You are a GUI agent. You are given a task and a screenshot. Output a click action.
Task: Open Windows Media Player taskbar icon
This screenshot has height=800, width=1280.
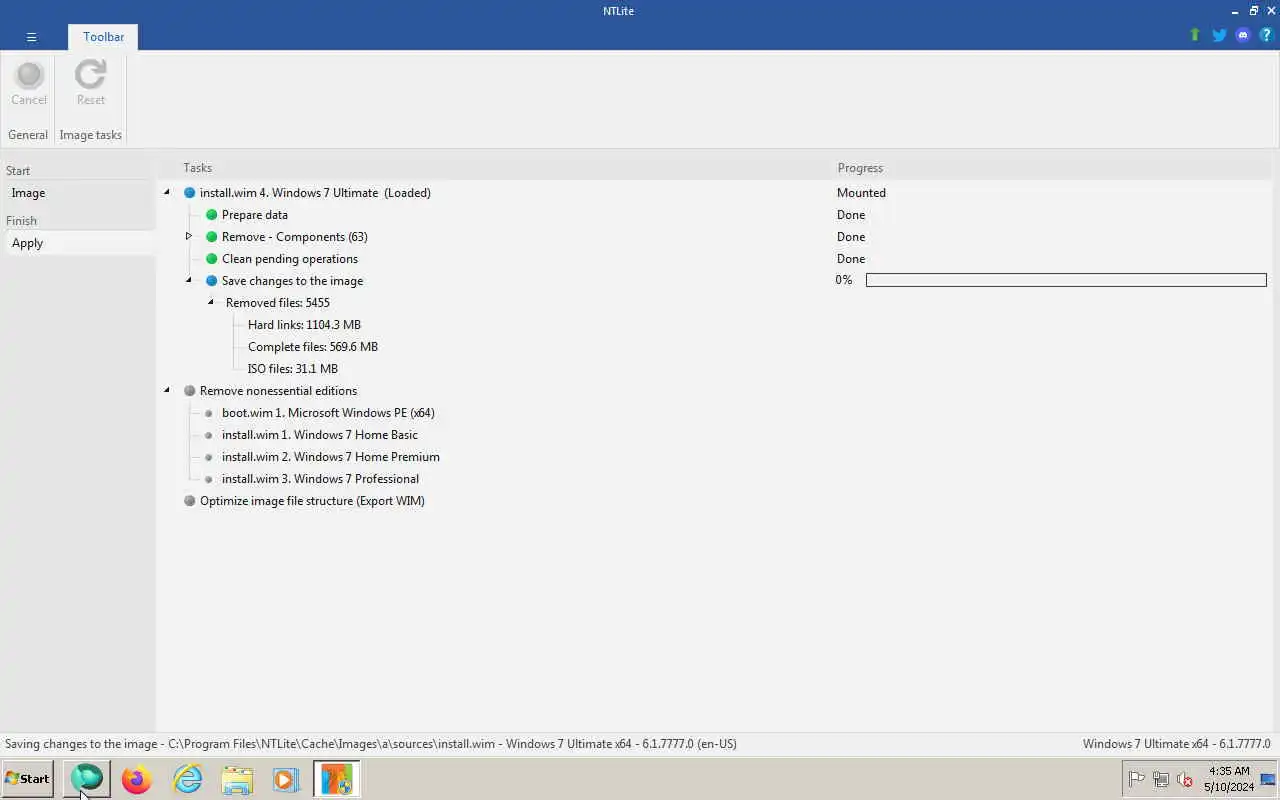pyautogui.click(x=286, y=779)
